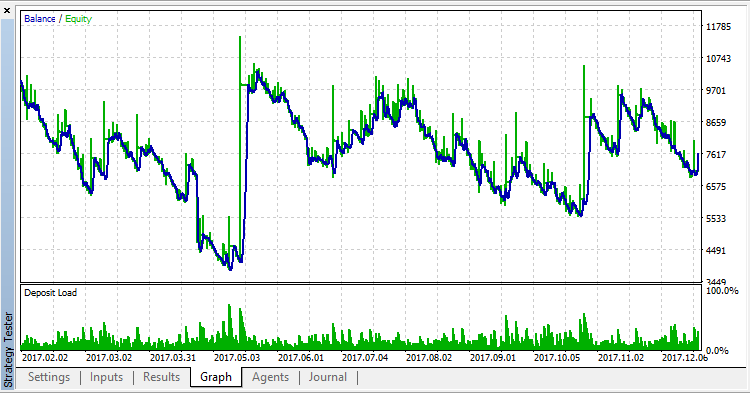Screen dimensions: 750x394
Task: Select the Graph tab
Action: click(216, 377)
